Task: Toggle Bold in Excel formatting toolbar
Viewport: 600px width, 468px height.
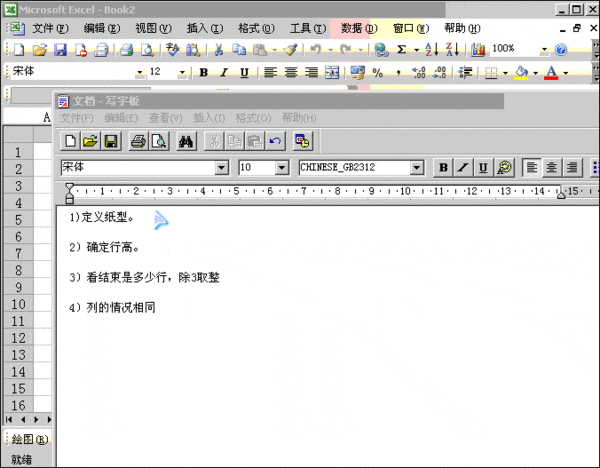Action: click(204, 72)
